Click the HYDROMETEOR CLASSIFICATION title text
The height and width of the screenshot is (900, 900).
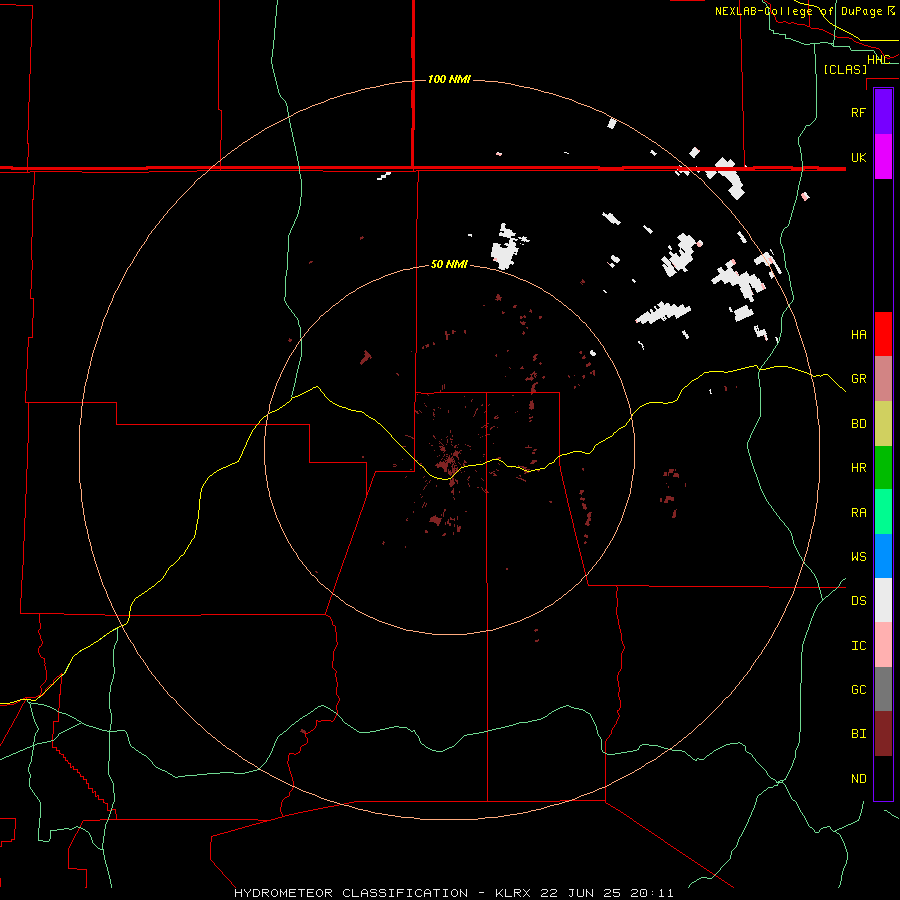(x=351, y=893)
